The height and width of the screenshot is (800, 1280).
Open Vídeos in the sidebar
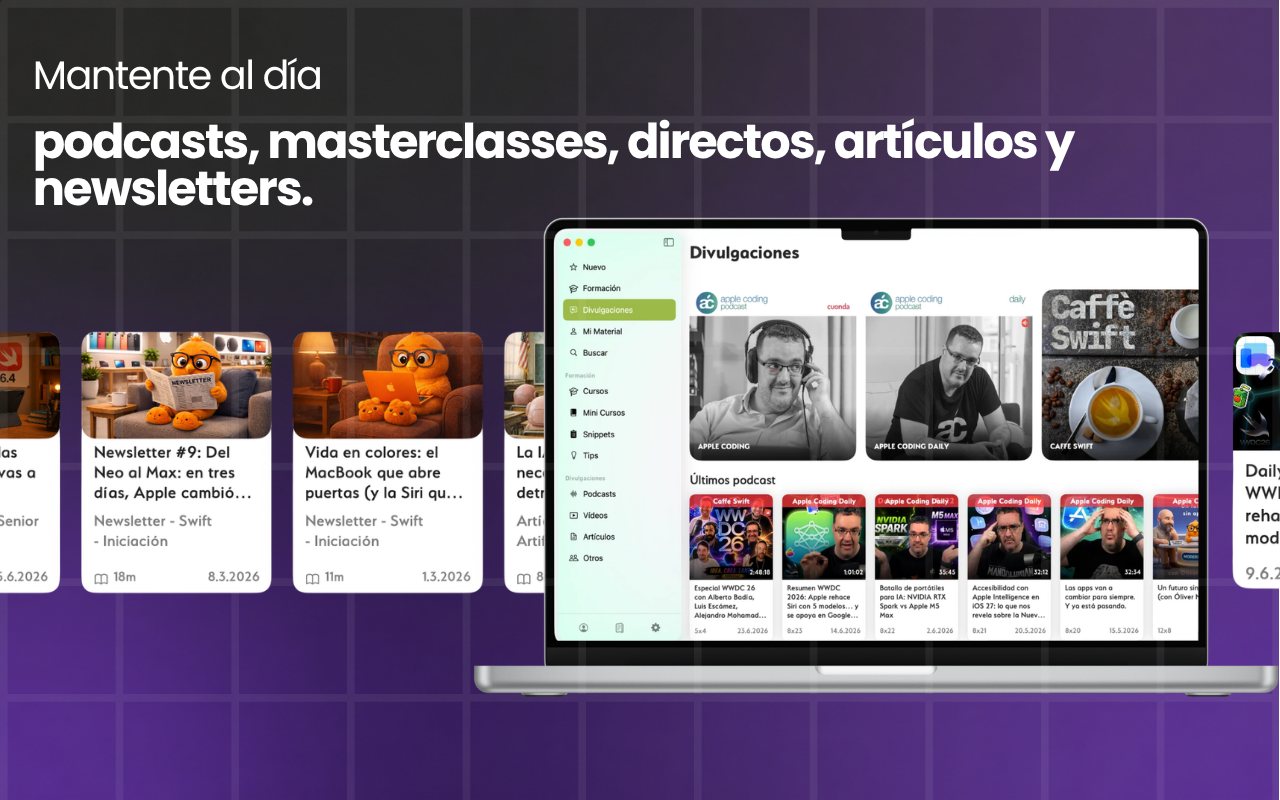click(619, 516)
